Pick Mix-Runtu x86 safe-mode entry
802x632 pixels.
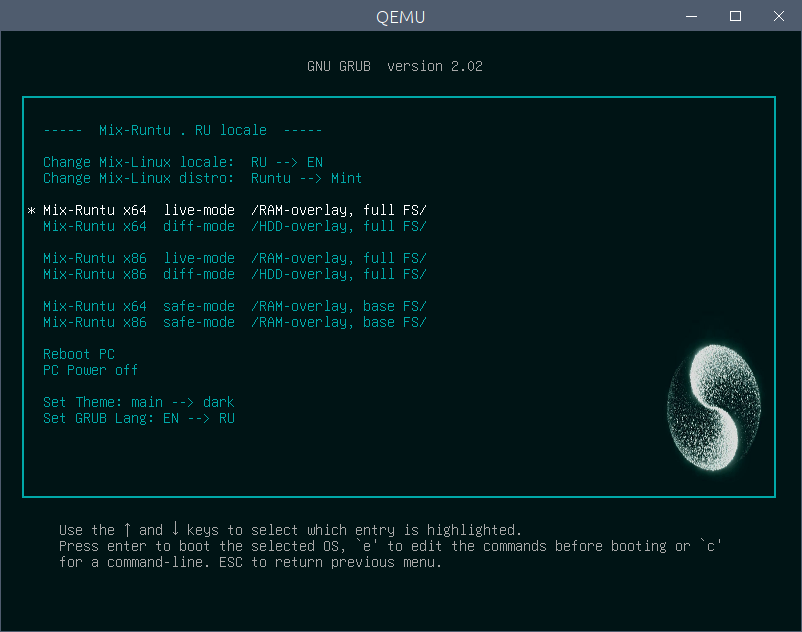[x=234, y=322]
